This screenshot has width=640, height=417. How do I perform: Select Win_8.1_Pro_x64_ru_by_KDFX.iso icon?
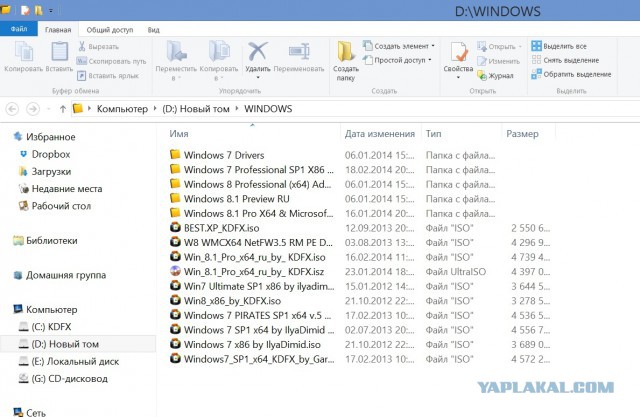175,257
